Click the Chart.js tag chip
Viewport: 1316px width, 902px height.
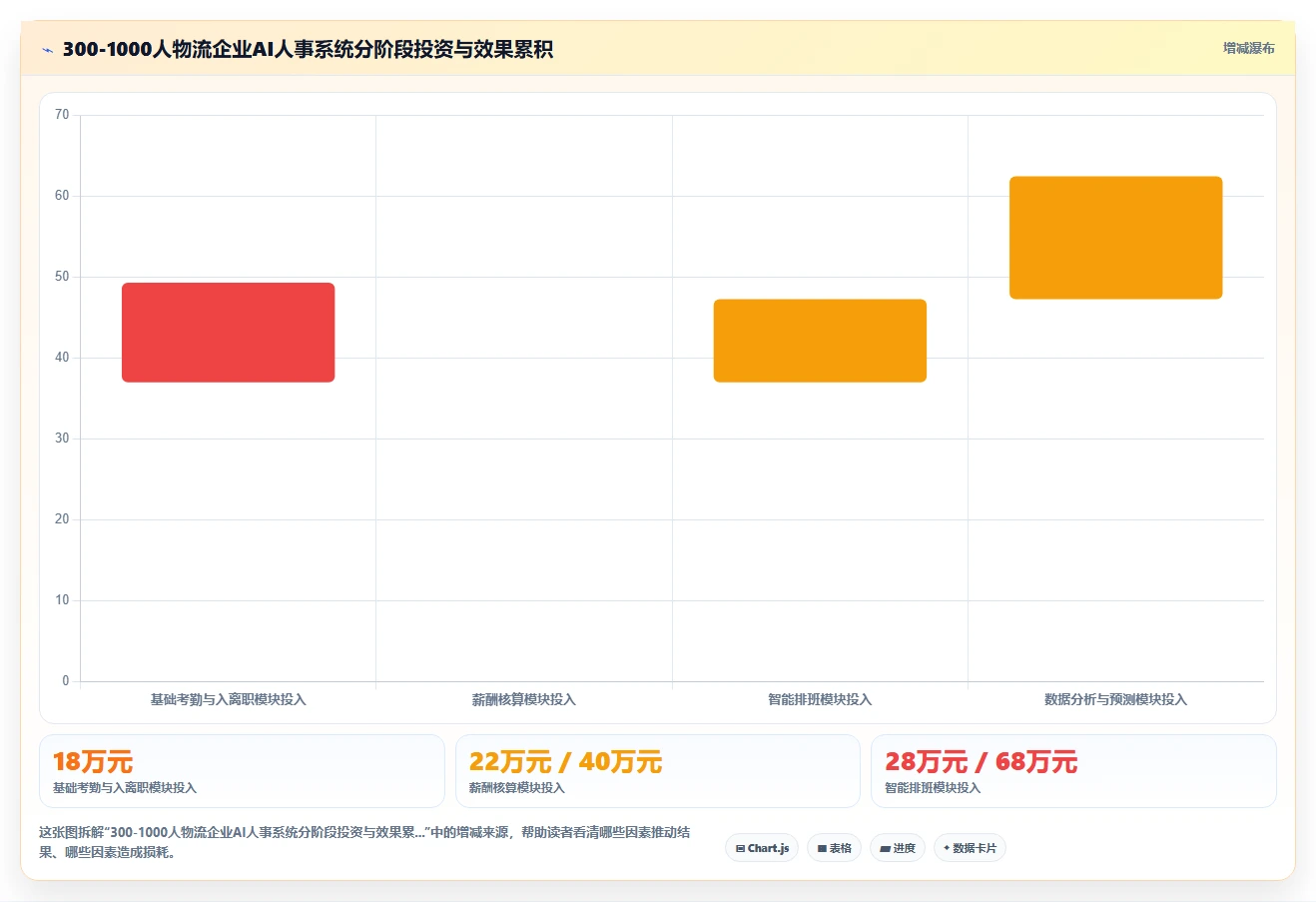point(762,848)
